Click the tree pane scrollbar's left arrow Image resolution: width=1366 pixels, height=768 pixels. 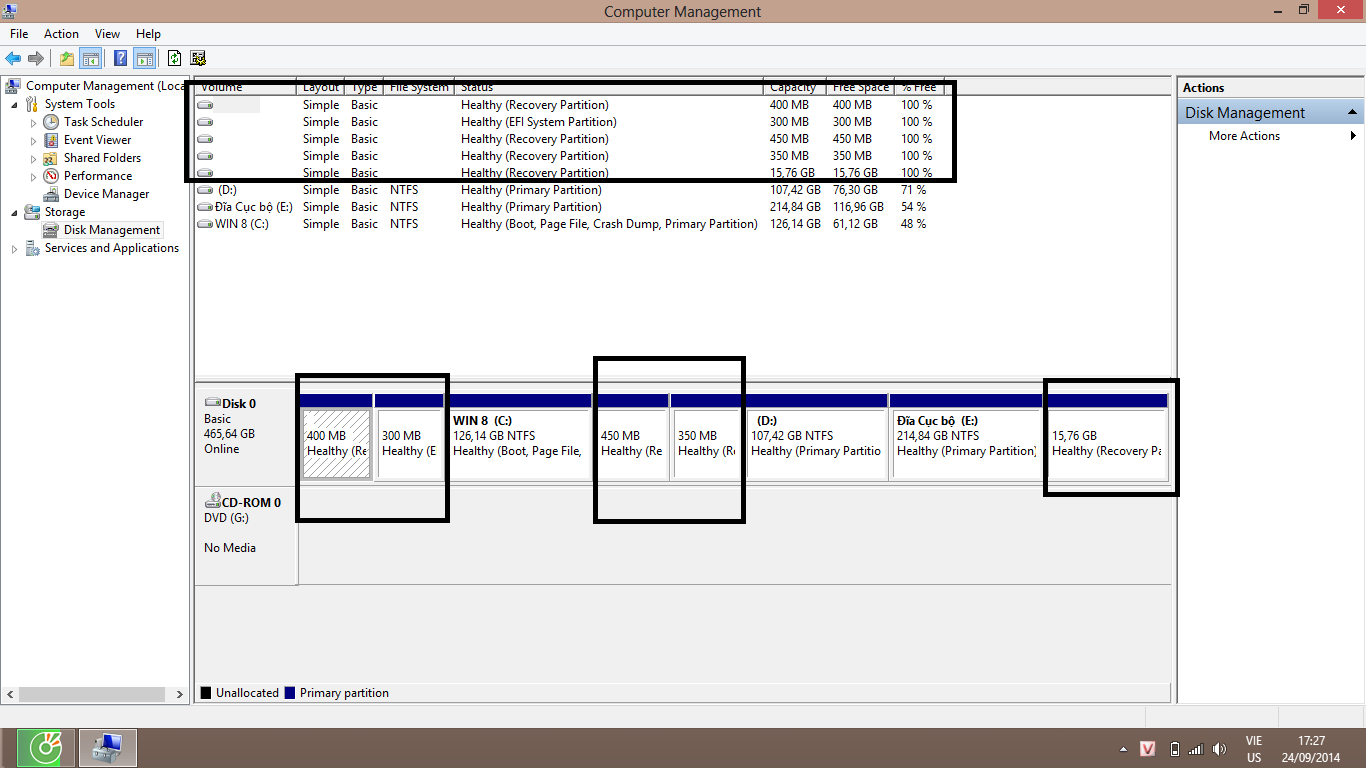[11, 694]
